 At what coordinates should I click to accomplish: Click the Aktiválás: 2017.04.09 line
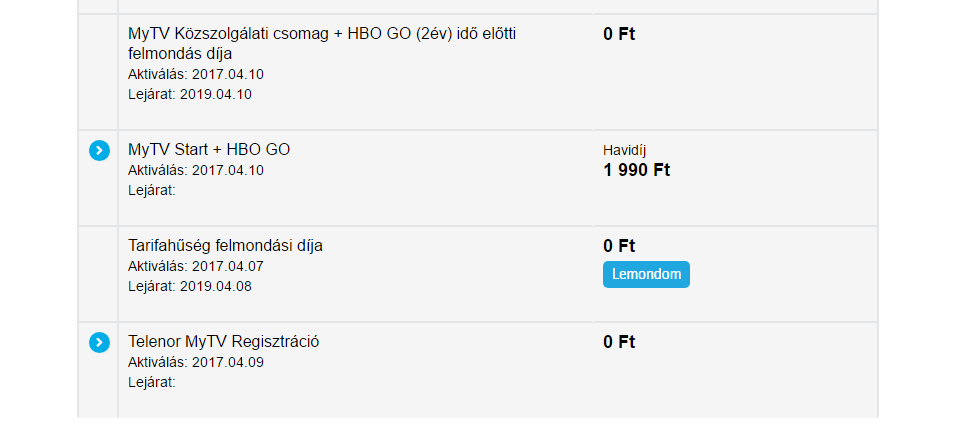pos(196,362)
